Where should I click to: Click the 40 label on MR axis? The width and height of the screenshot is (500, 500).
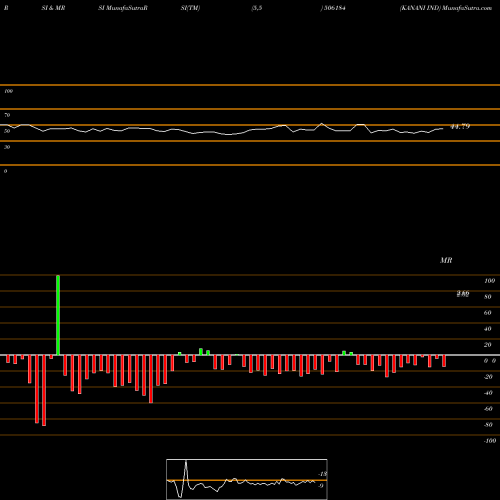coord(488,329)
